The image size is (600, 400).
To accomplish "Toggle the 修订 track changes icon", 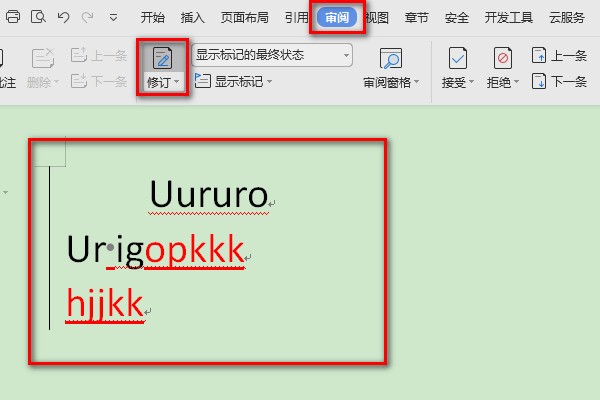I will tap(162, 58).
